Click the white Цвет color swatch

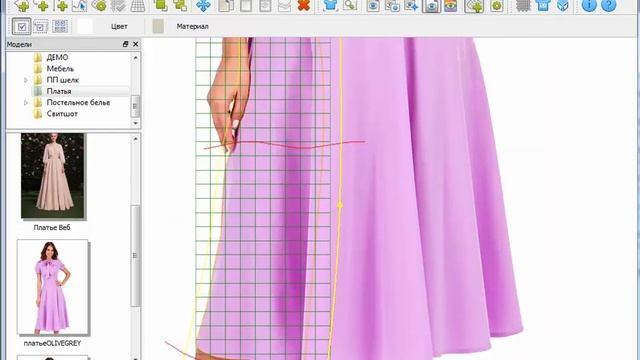(x=84, y=27)
